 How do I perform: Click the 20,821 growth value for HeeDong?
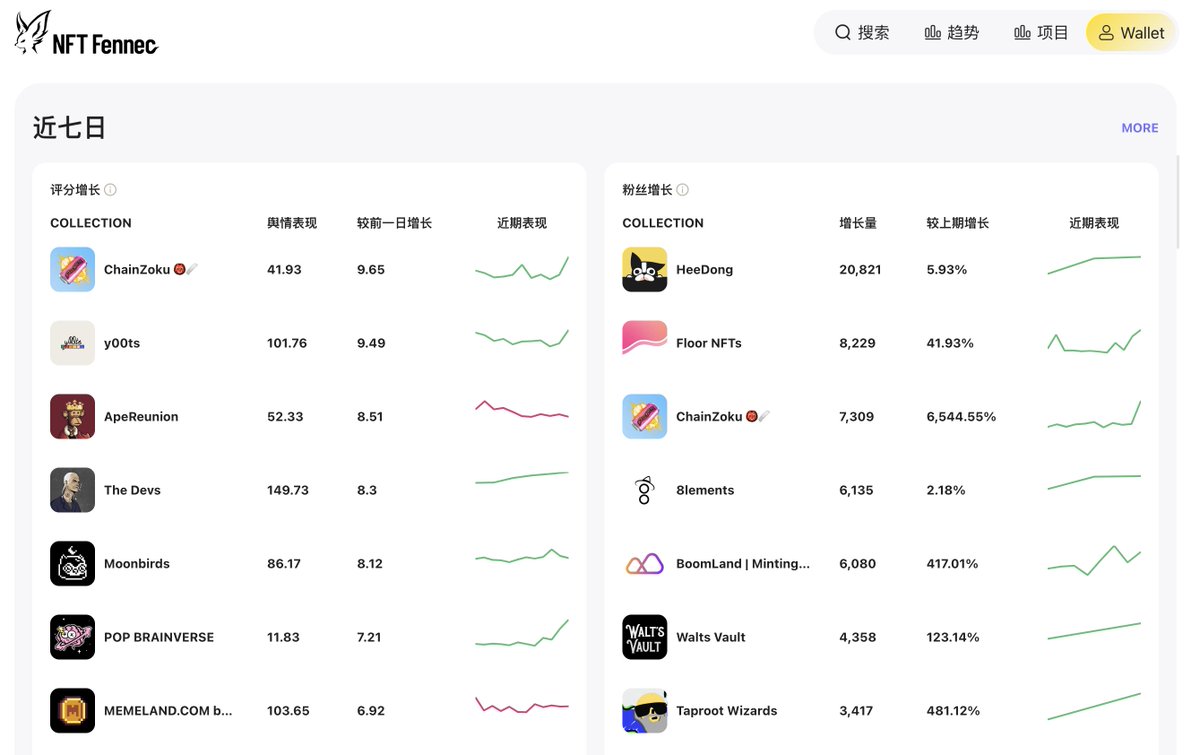tap(860, 270)
